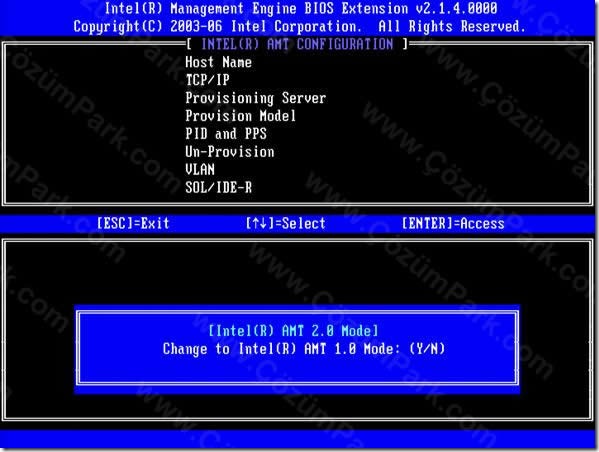The height and width of the screenshot is (452, 599).
Task: Open the SOL/IDE-R configuration item
Action: pyautogui.click(x=218, y=187)
